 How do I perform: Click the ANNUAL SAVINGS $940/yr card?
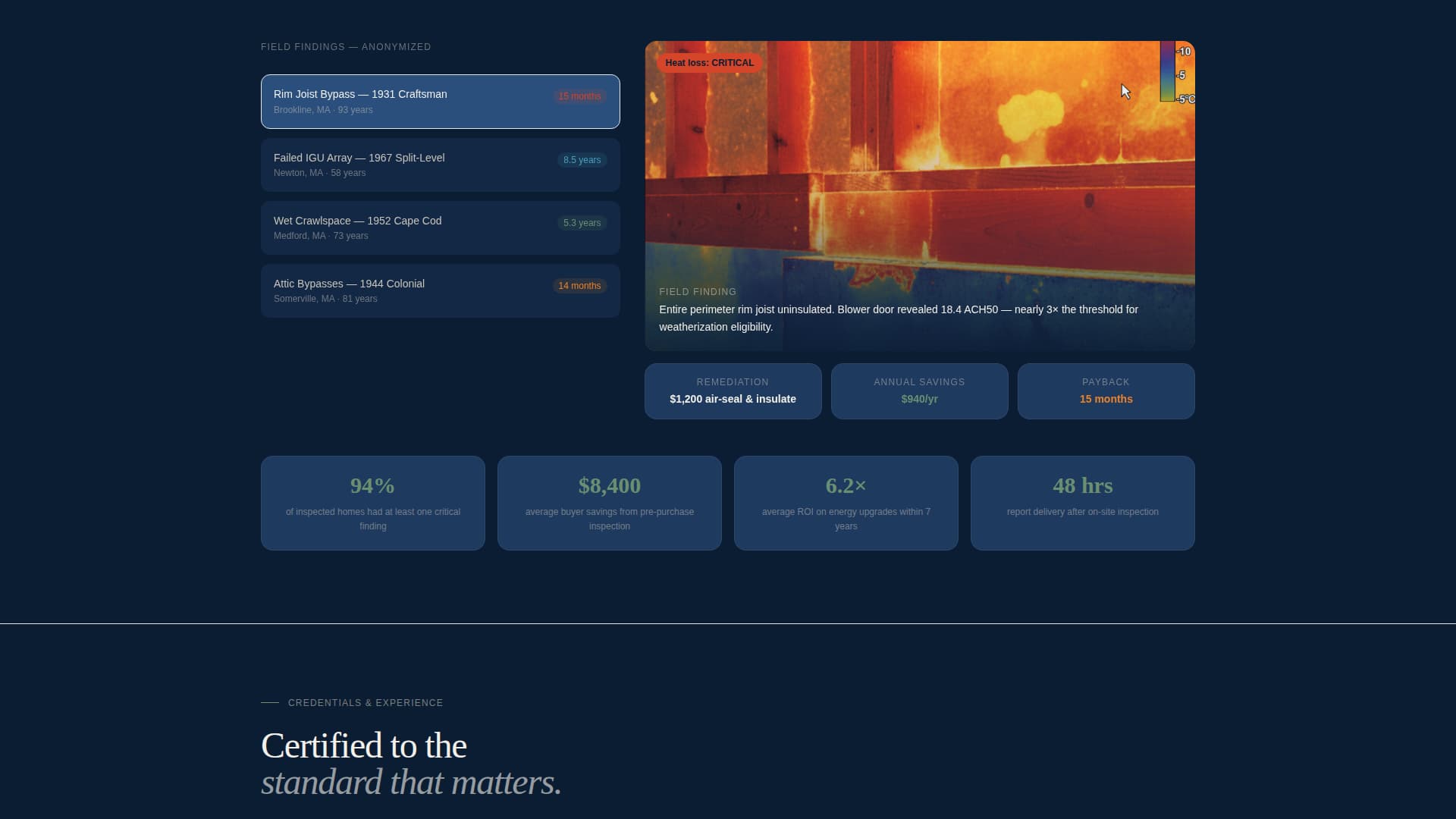pyautogui.click(x=918, y=391)
